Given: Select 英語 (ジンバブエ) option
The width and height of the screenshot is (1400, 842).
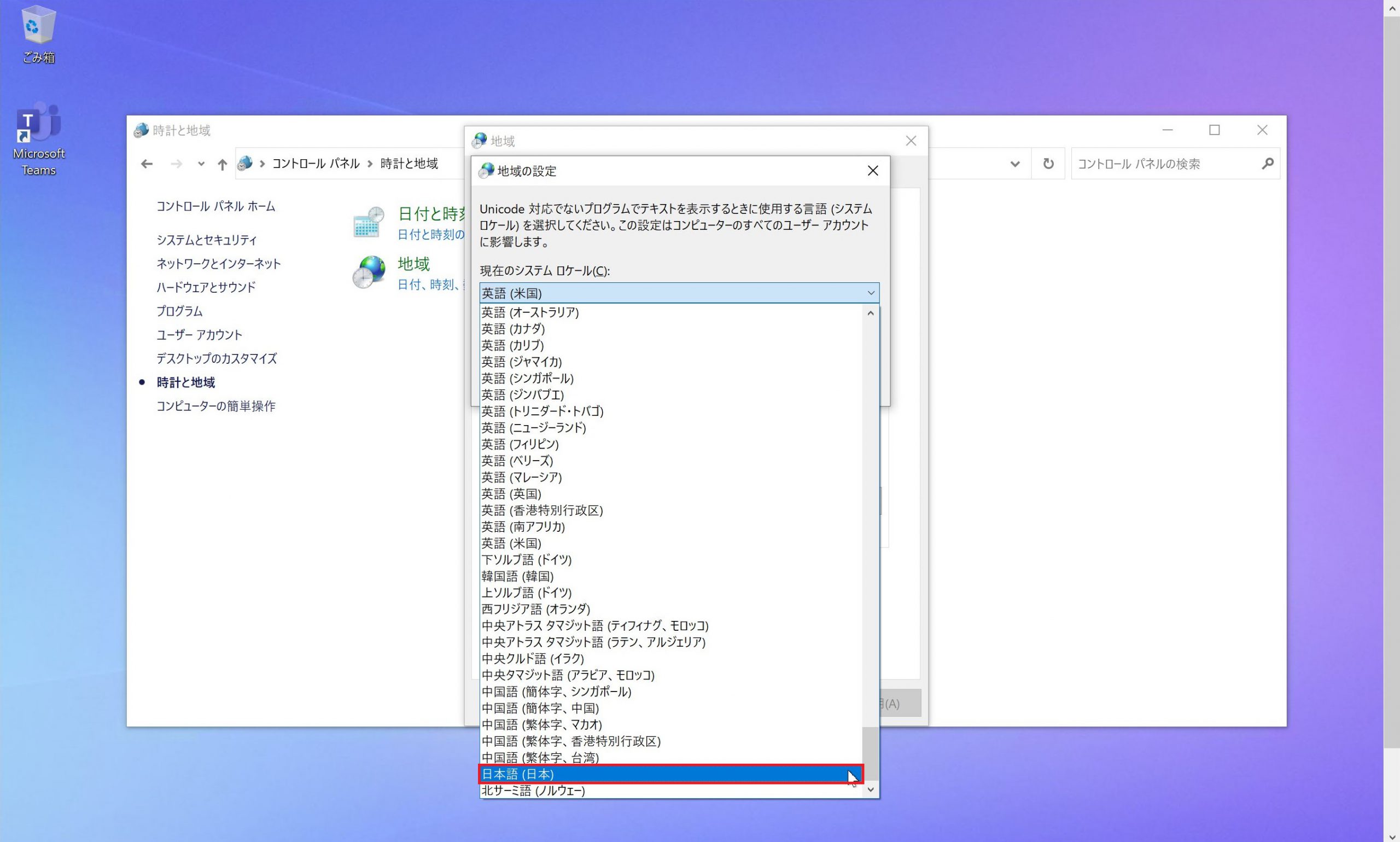Looking at the screenshot, I should (x=671, y=395).
